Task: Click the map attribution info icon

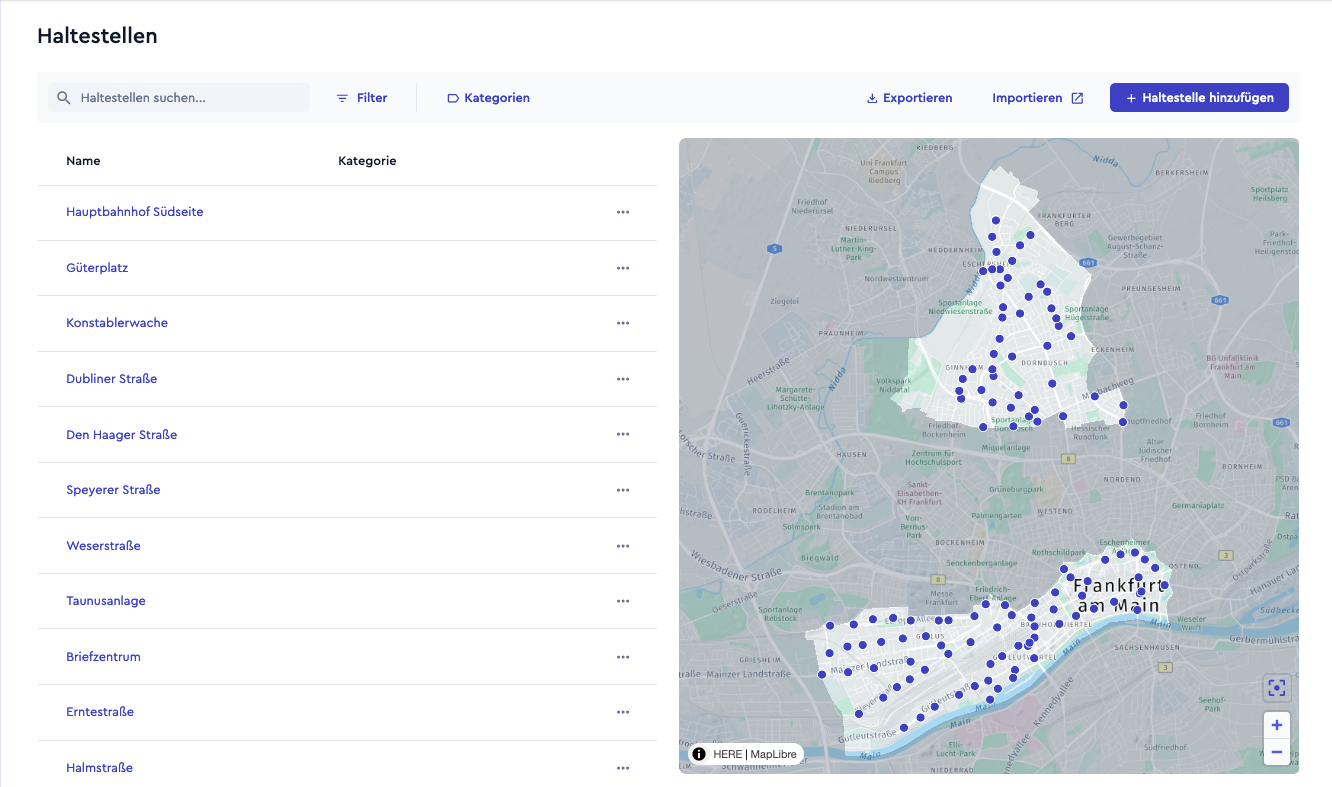Action: (x=699, y=754)
